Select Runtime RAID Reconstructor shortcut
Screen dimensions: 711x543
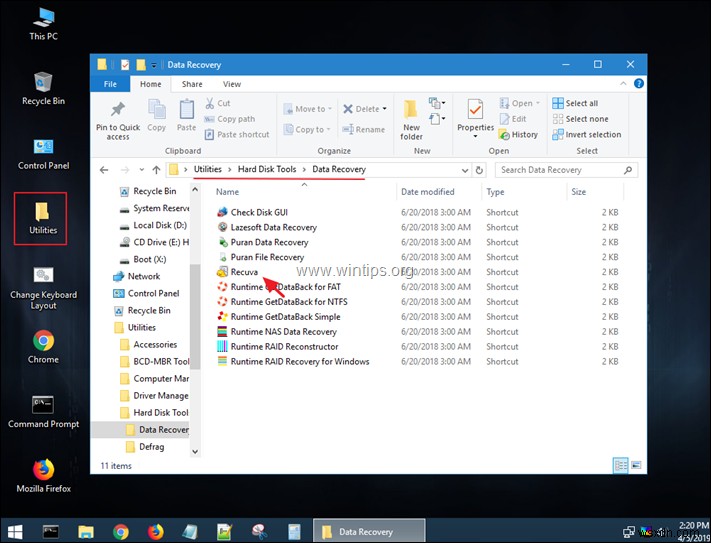(x=284, y=346)
